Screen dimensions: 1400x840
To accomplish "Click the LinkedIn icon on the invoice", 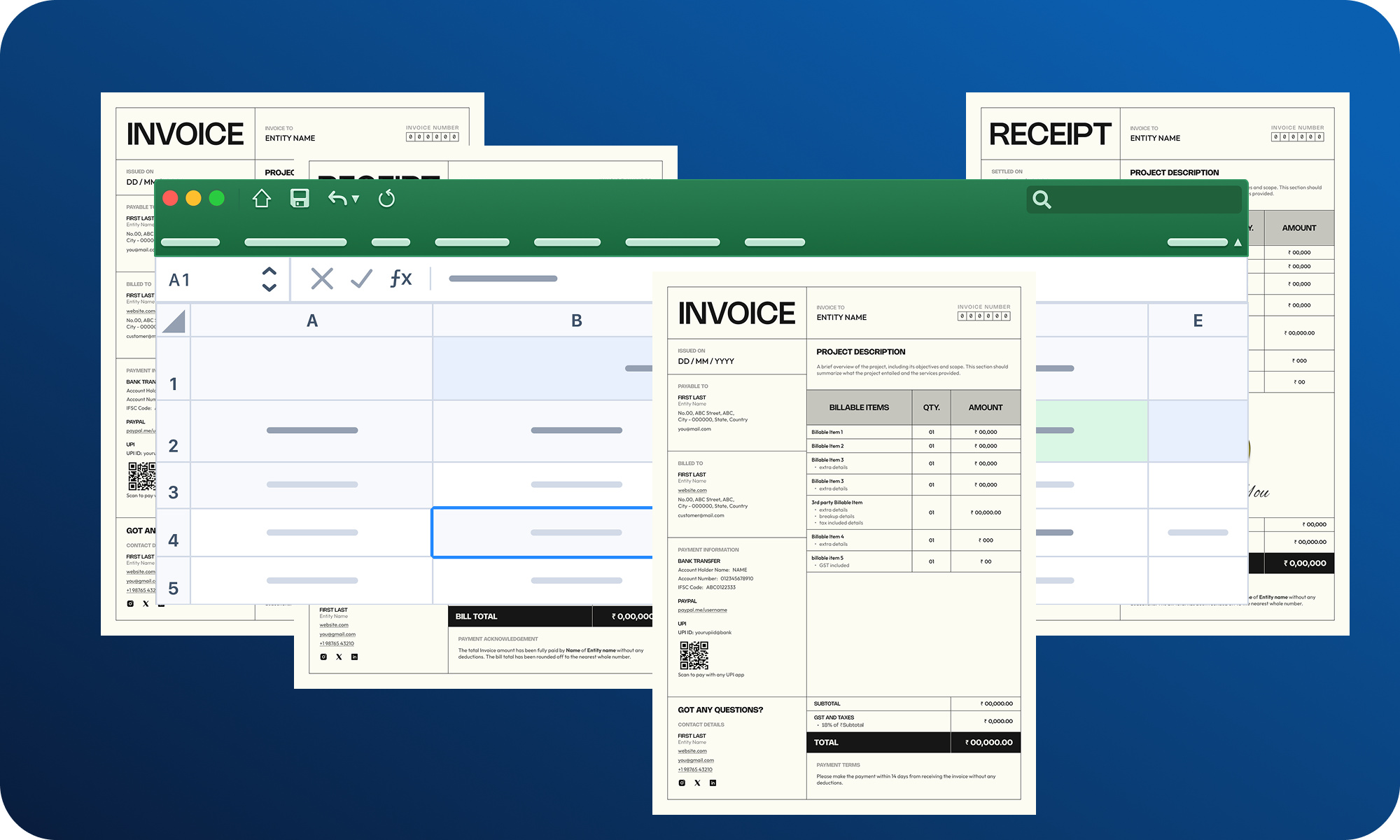I will pyautogui.click(x=713, y=783).
